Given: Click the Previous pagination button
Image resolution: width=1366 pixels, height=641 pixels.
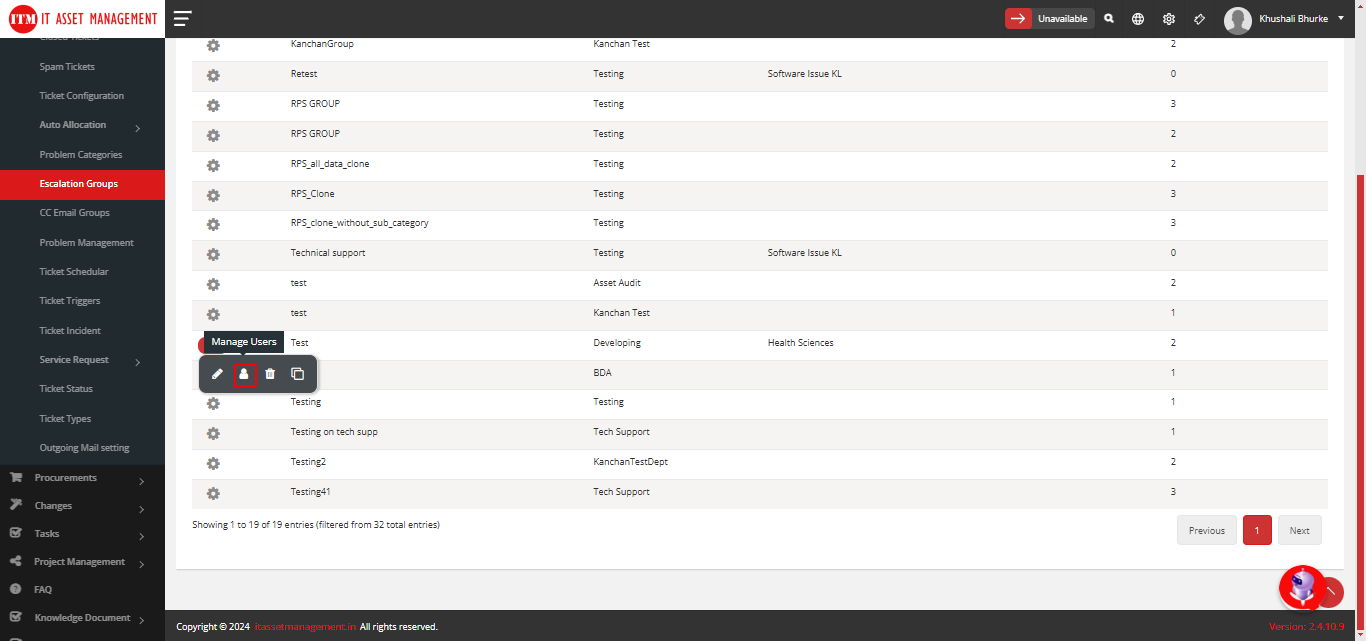Looking at the screenshot, I should 1206,531.
